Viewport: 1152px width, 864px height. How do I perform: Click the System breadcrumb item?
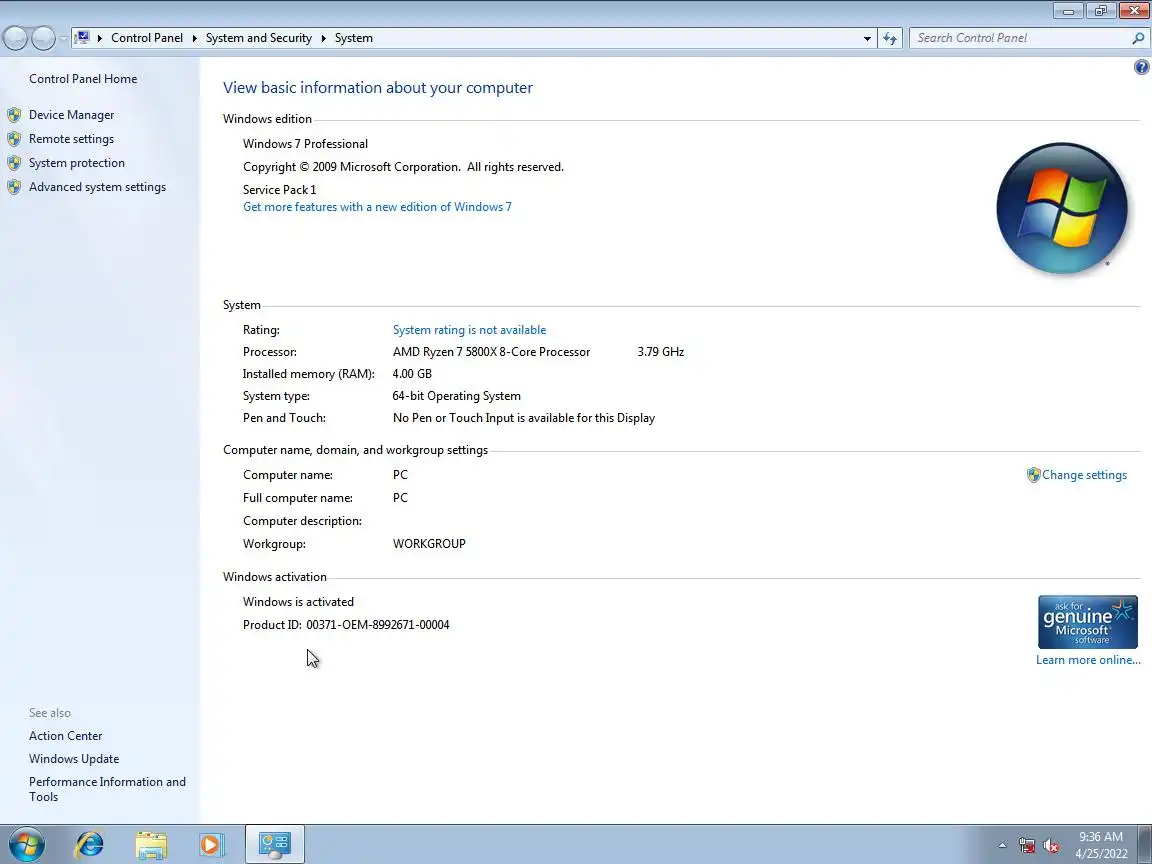(x=353, y=38)
